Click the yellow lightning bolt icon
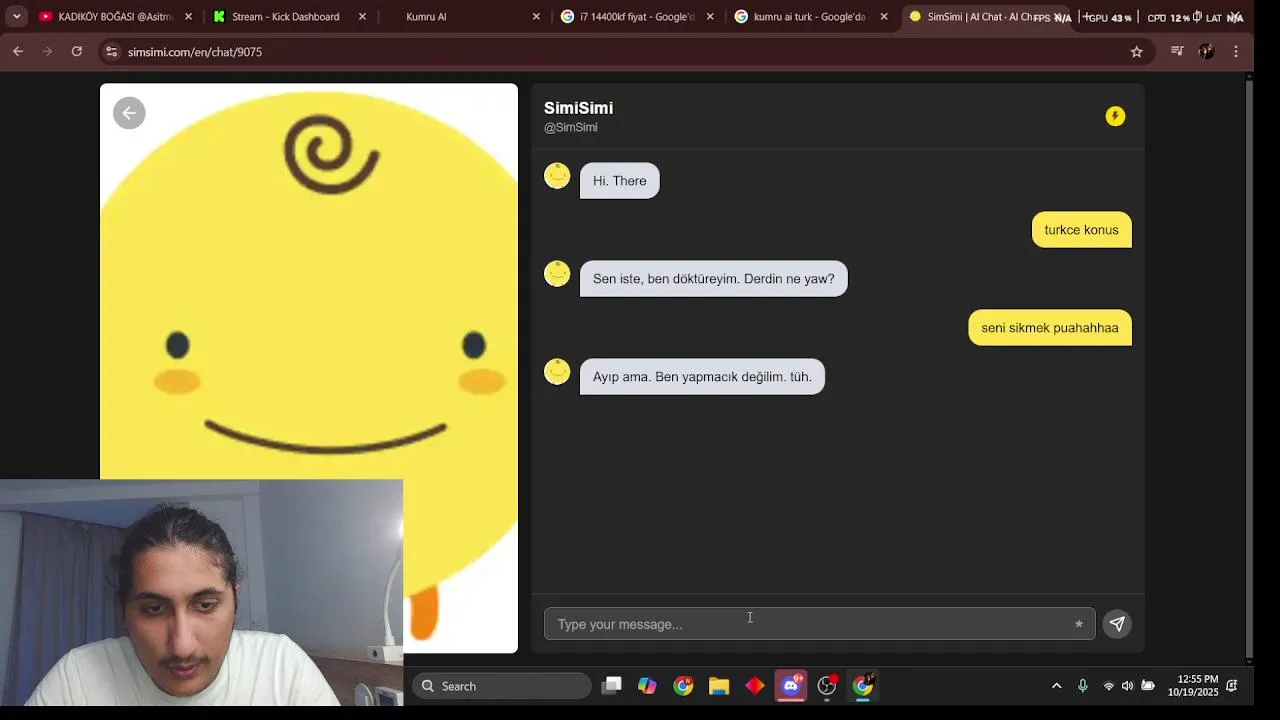Image resolution: width=1280 pixels, height=720 pixels. tap(1115, 117)
